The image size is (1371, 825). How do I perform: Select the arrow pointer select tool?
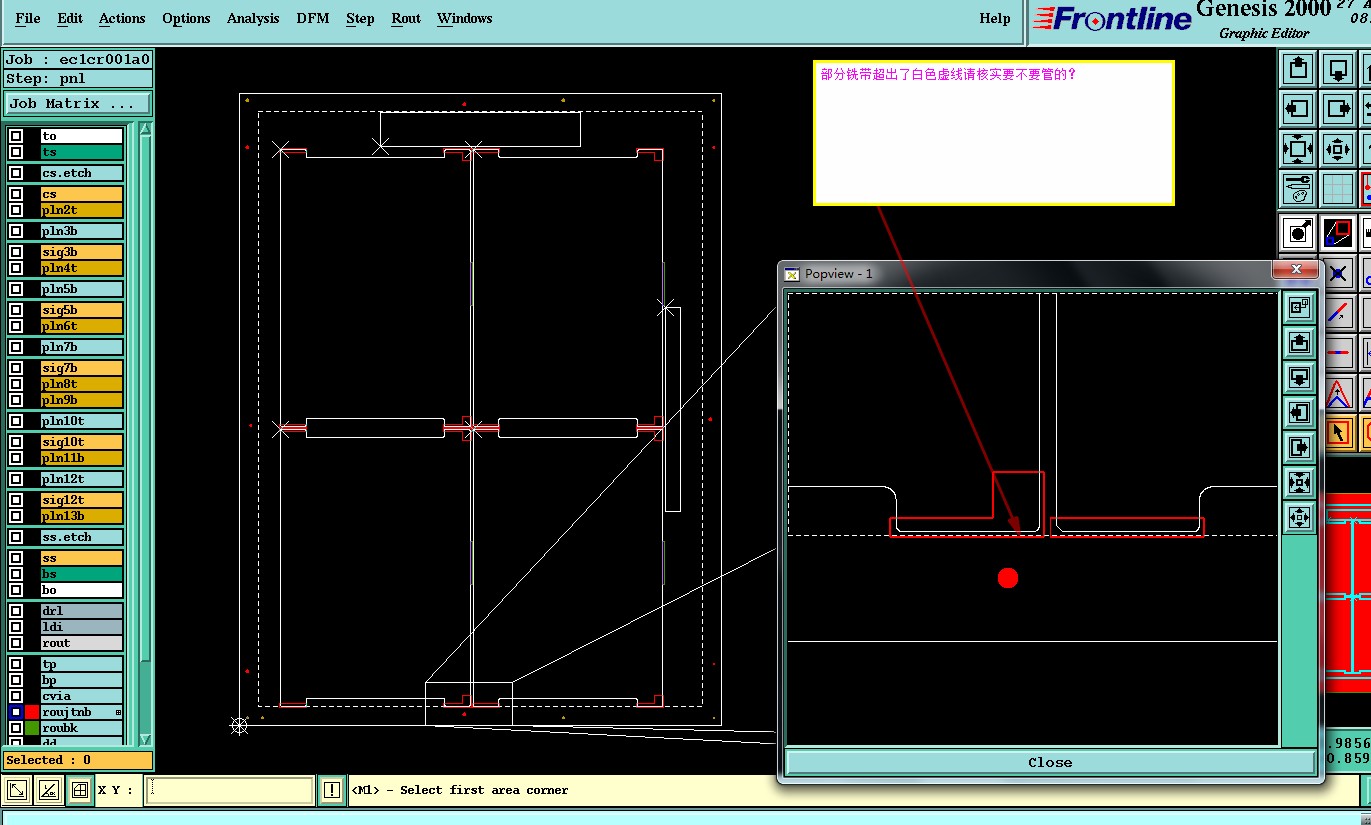(1338, 433)
